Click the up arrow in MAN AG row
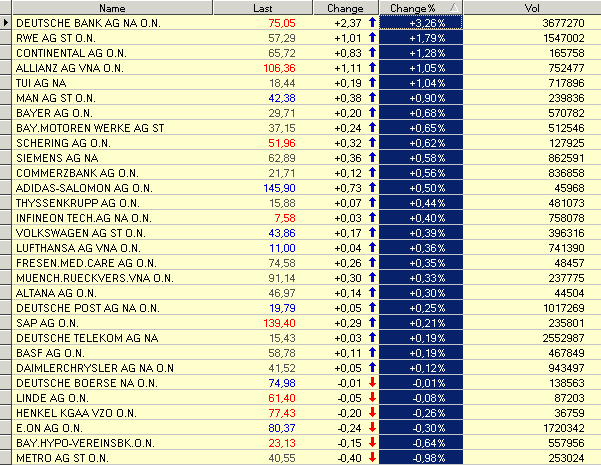 [372, 97]
